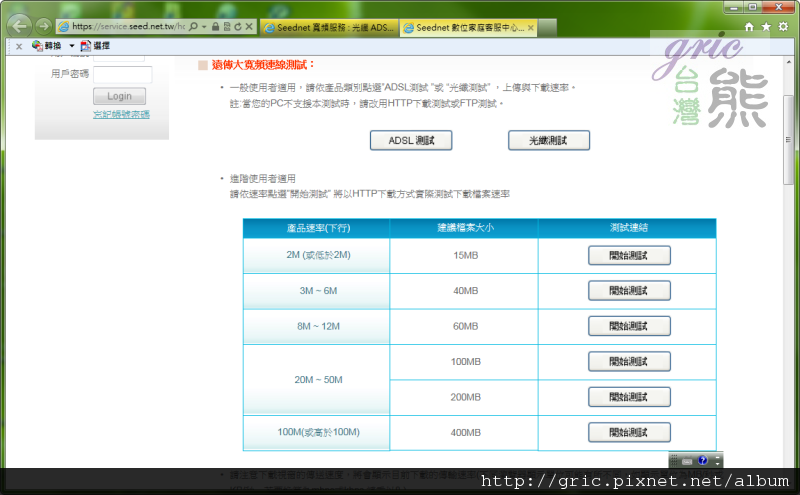Image resolution: width=800 pixels, height=495 pixels.
Task: Minimize the language bar with the dash button
Action: coord(717,457)
